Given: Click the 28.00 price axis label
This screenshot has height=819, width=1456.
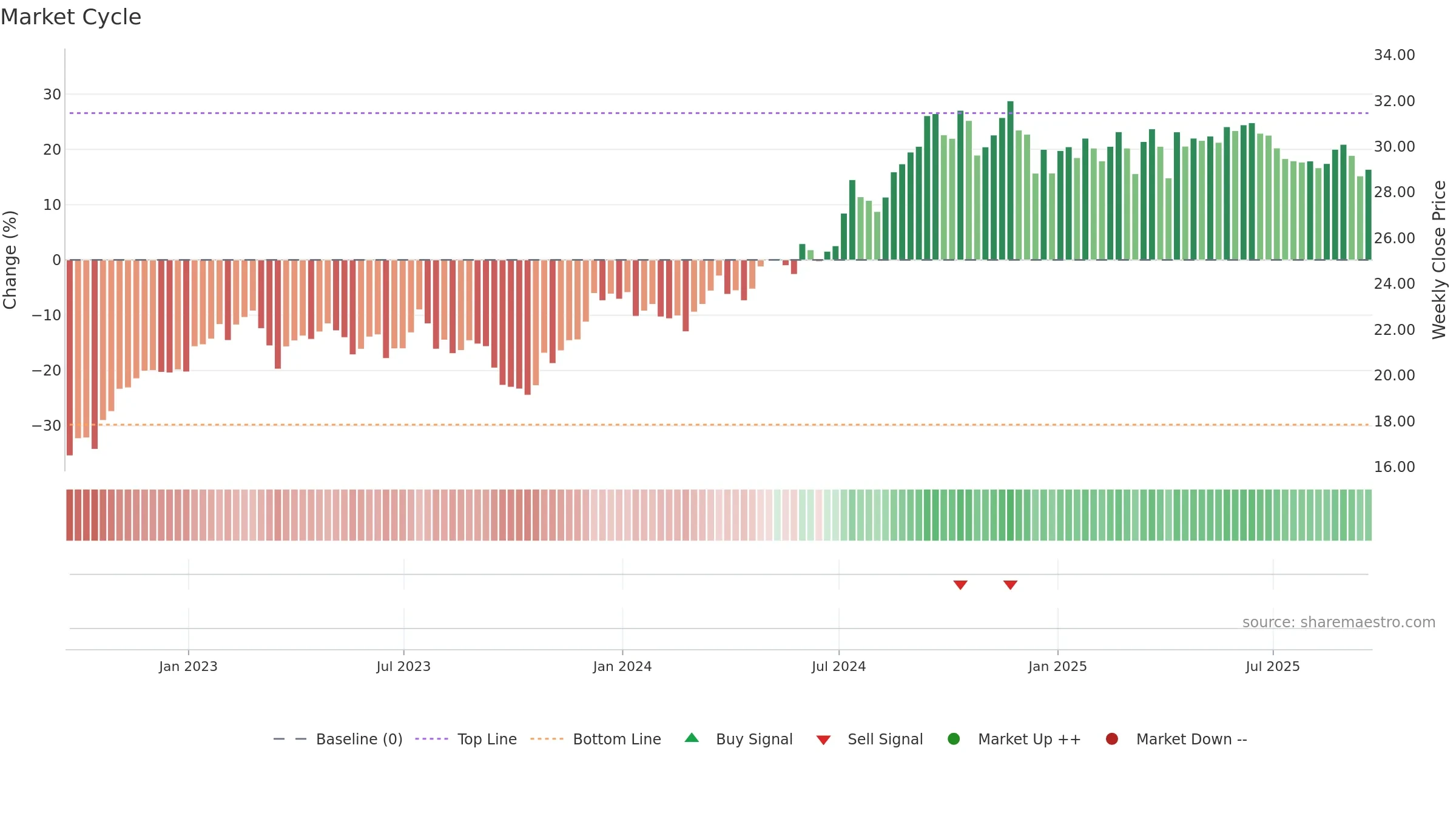Looking at the screenshot, I should tap(1394, 192).
